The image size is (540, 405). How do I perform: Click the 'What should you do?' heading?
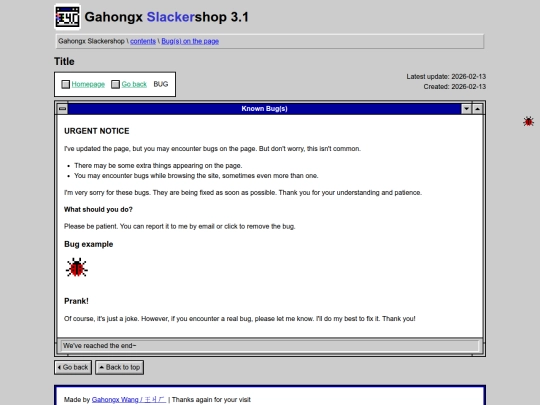point(98,210)
